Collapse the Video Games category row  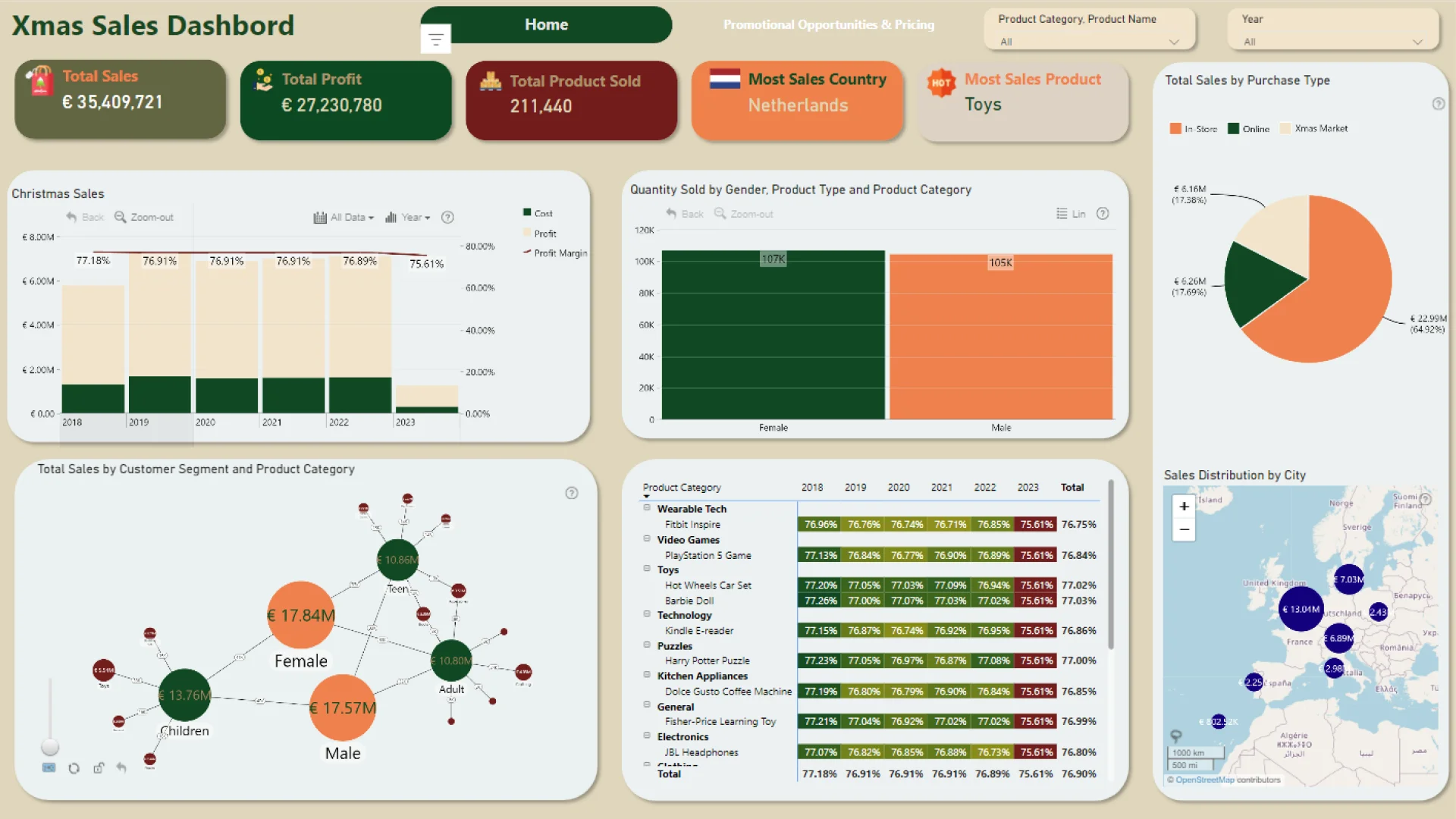click(x=647, y=539)
